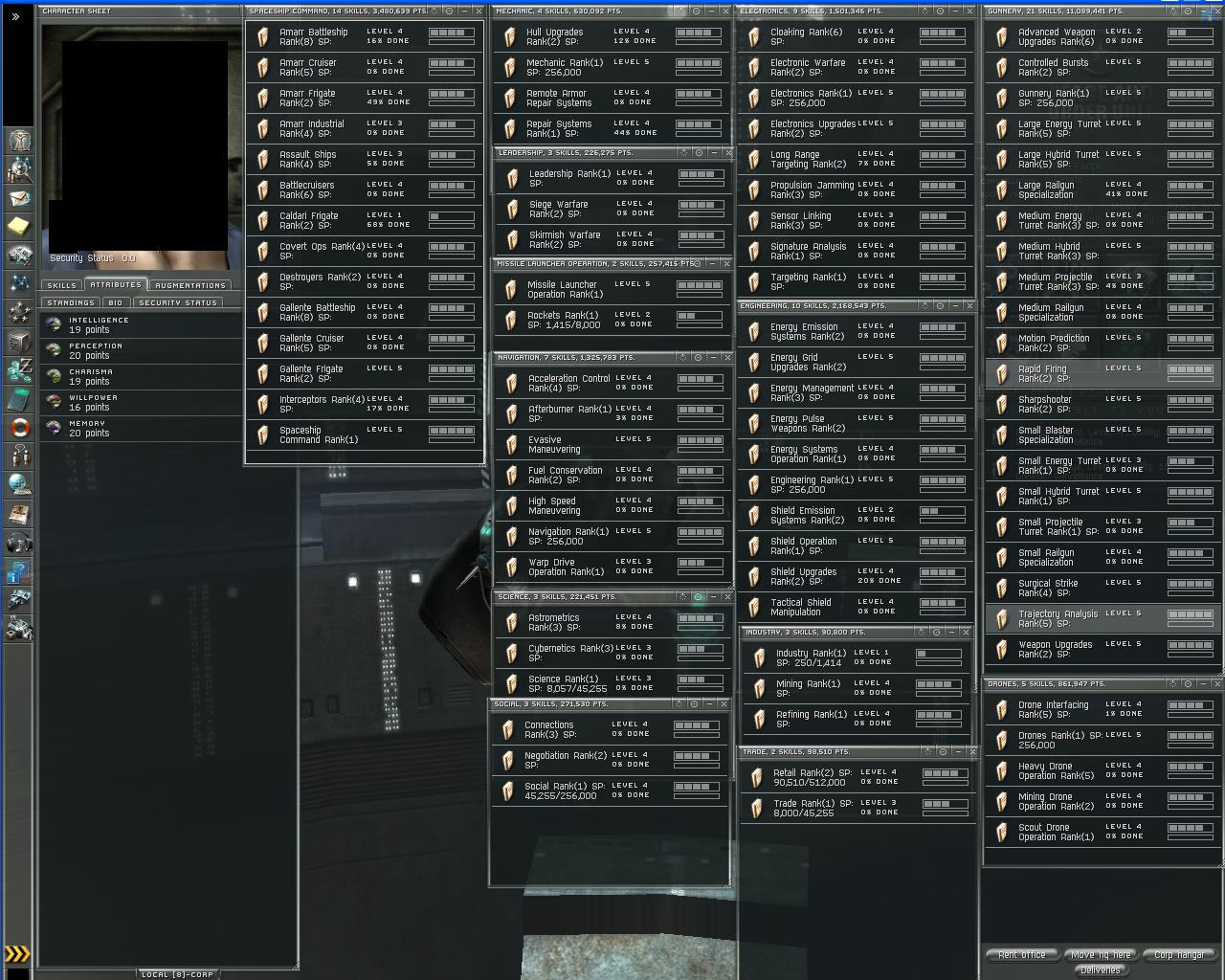Click the Perception attribute icon
This screenshot has width=1225, height=980.
click(54, 350)
